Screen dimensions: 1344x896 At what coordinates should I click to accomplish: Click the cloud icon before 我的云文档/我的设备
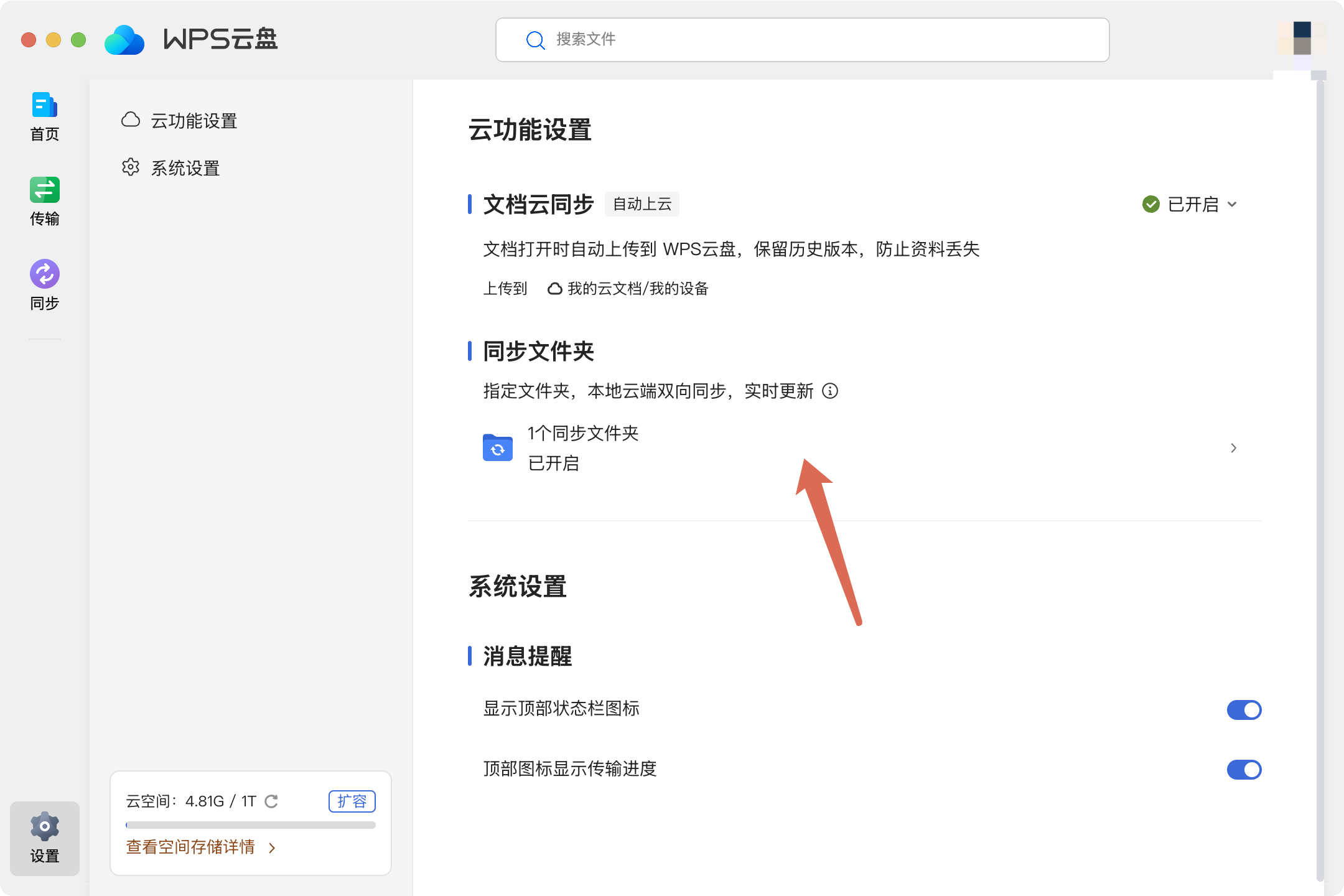(554, 289)
